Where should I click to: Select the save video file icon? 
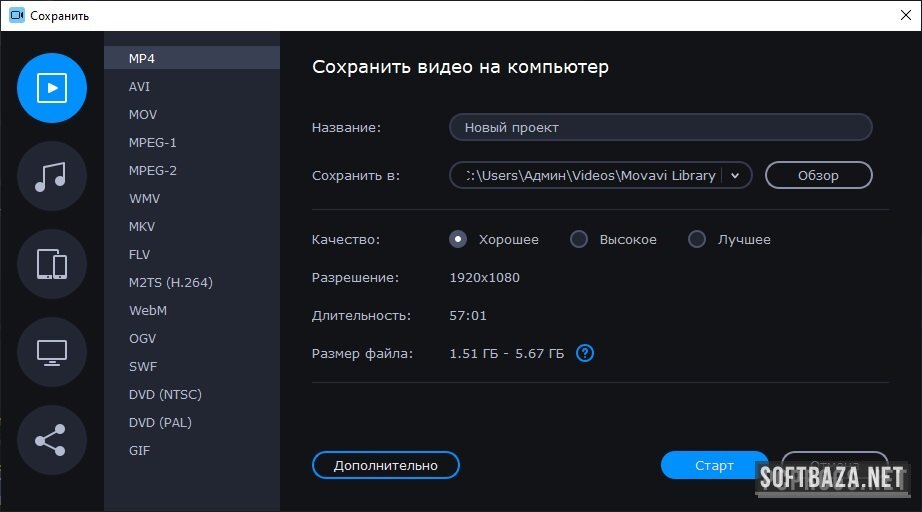click(x=52, y=88)
